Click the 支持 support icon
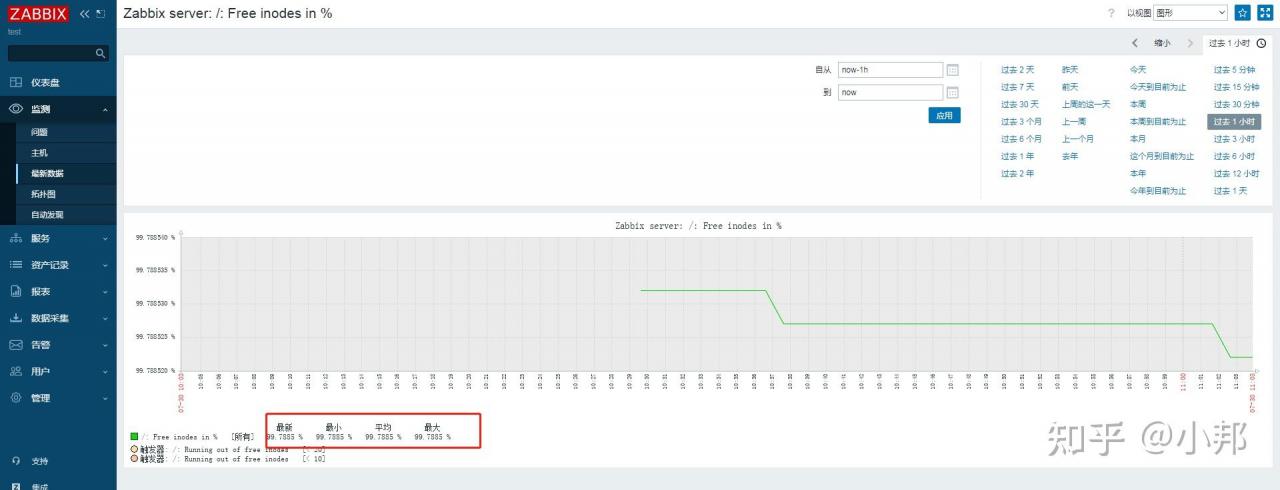The width and height of the screenshot is (1280, 490). [x=16, y=461]
